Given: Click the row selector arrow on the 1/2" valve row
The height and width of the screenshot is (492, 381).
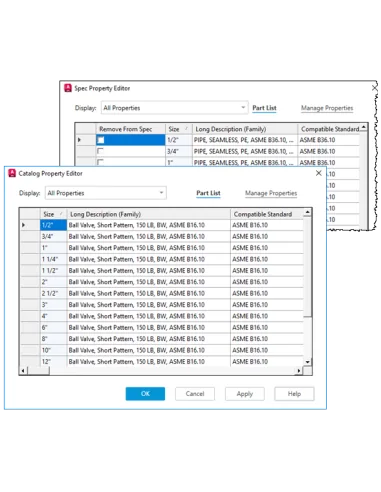Looking at the screenshot, I should click(x=23, y=225).
